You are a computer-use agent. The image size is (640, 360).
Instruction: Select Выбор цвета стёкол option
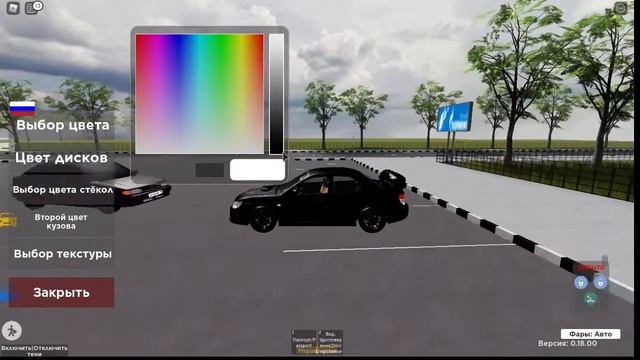(62, 190)
